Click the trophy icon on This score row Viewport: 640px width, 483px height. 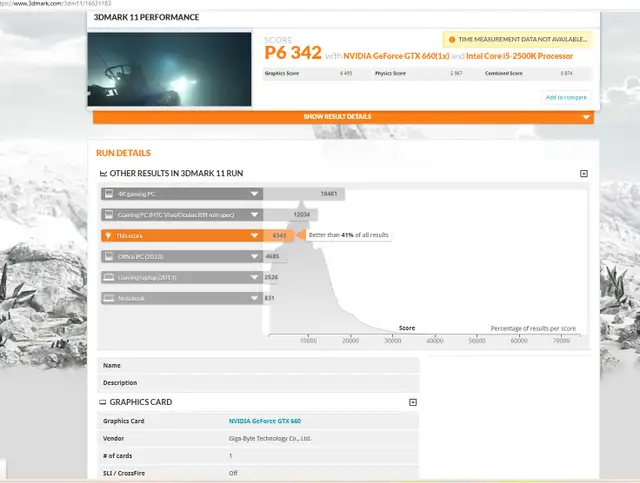point(108,236)
